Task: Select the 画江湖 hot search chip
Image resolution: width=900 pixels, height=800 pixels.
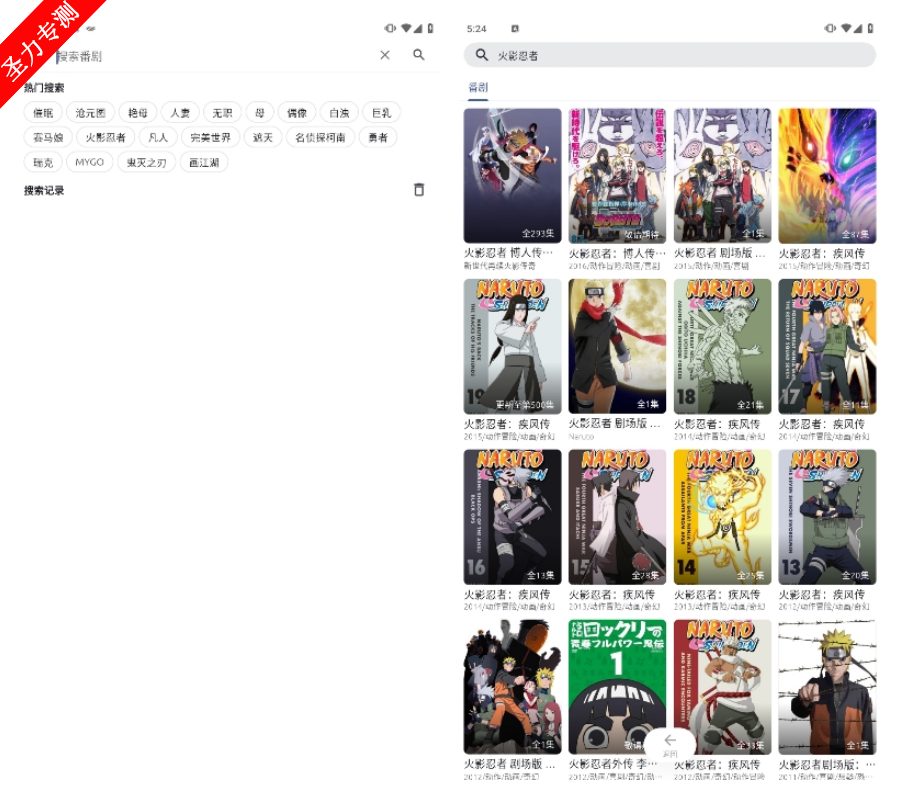Action: tap(204, 162)
